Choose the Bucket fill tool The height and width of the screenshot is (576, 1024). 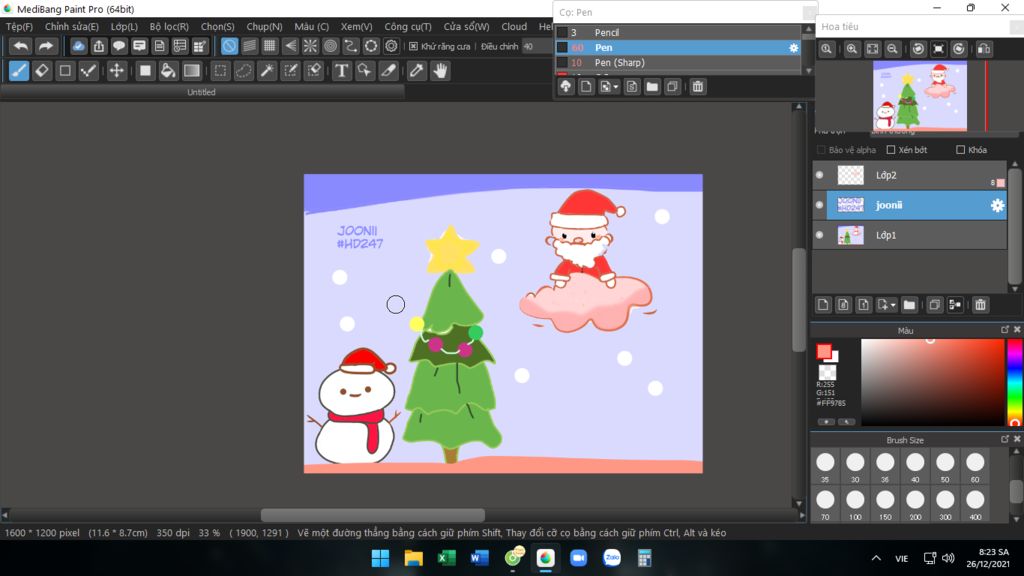point(168,71)
